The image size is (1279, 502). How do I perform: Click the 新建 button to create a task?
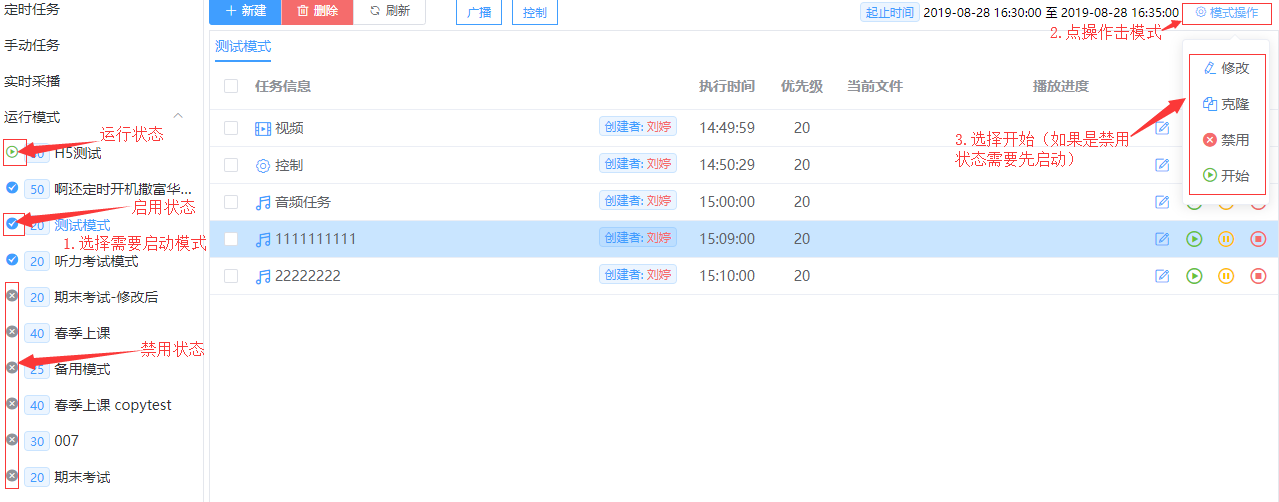coord(245,11)
